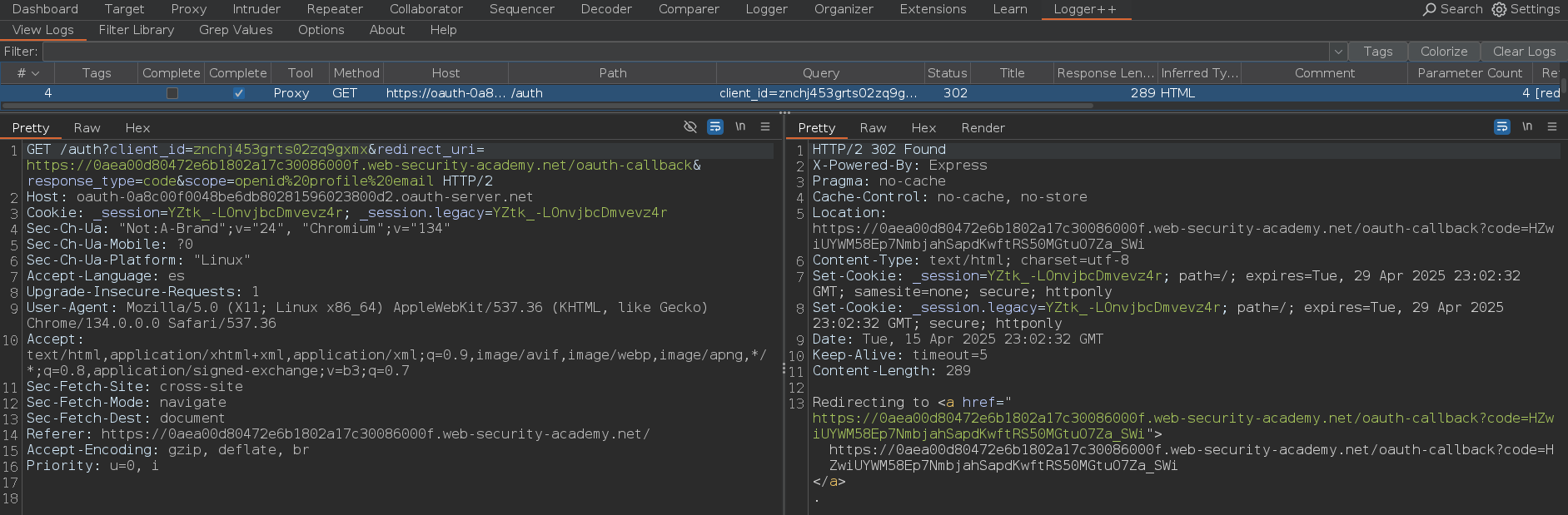1568x515 pixels.
Task: Show non-printable characters in request panel
Action: tap(739, 127)
